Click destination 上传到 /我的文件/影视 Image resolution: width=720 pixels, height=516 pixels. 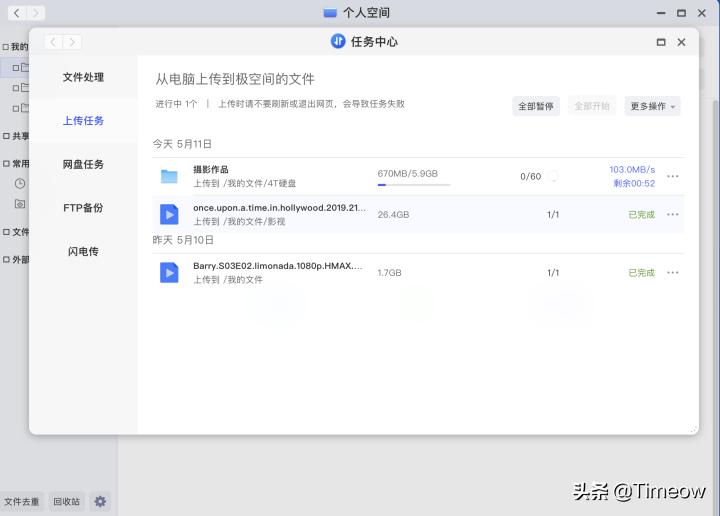239,221
